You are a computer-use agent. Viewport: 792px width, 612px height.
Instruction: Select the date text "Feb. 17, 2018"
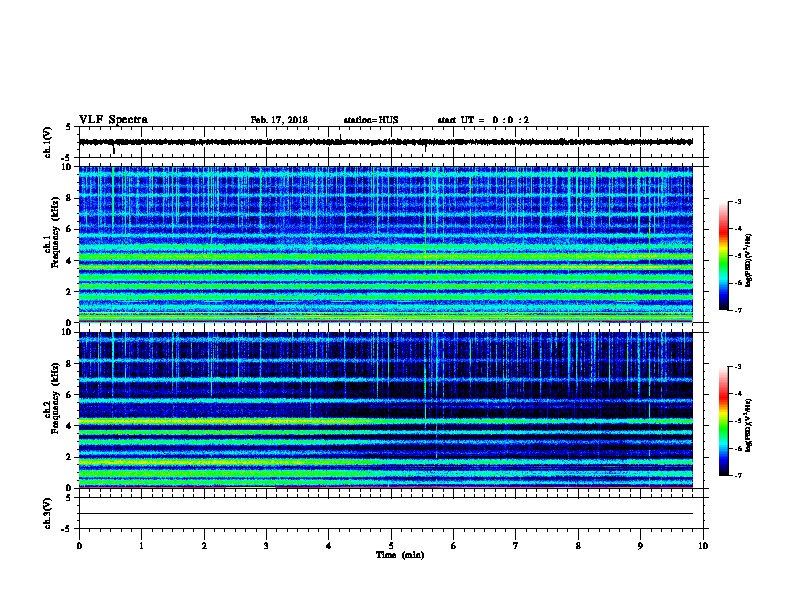(x=279, y=120)
